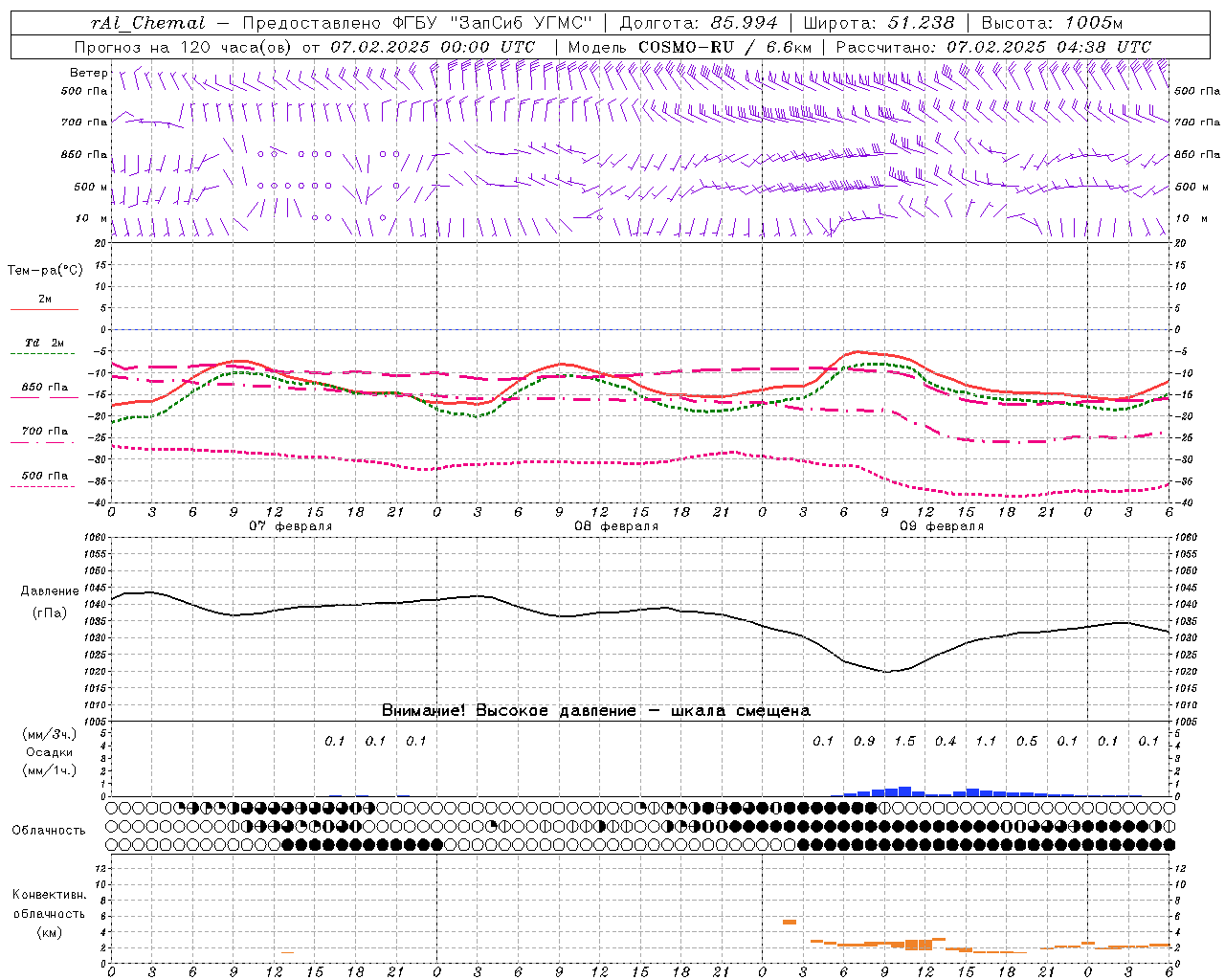Click the Давление pressure panel label
This screenshot has width=1225, height=980.
click(x=50, y=591)
